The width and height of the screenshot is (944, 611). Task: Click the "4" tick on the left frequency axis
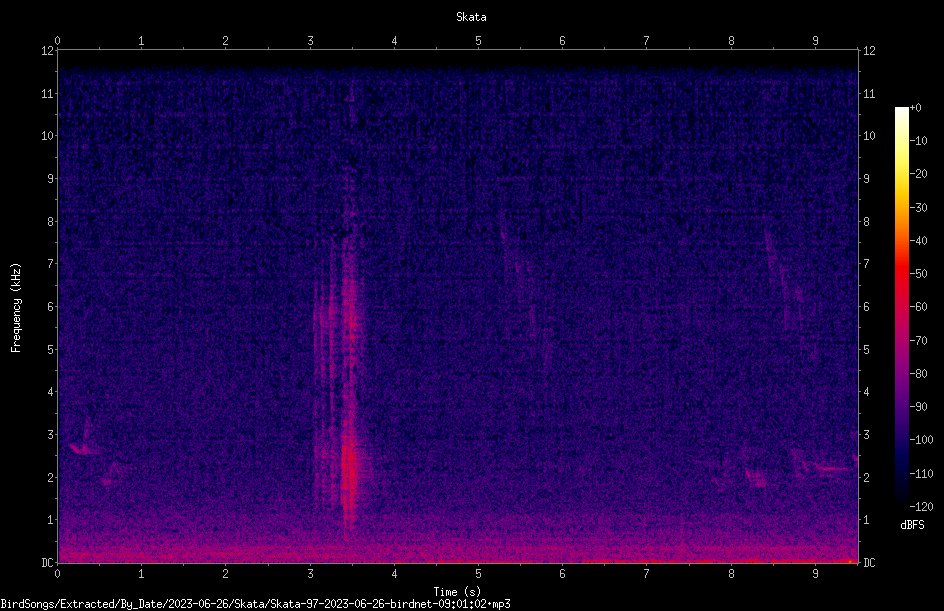tap(50, 392)
